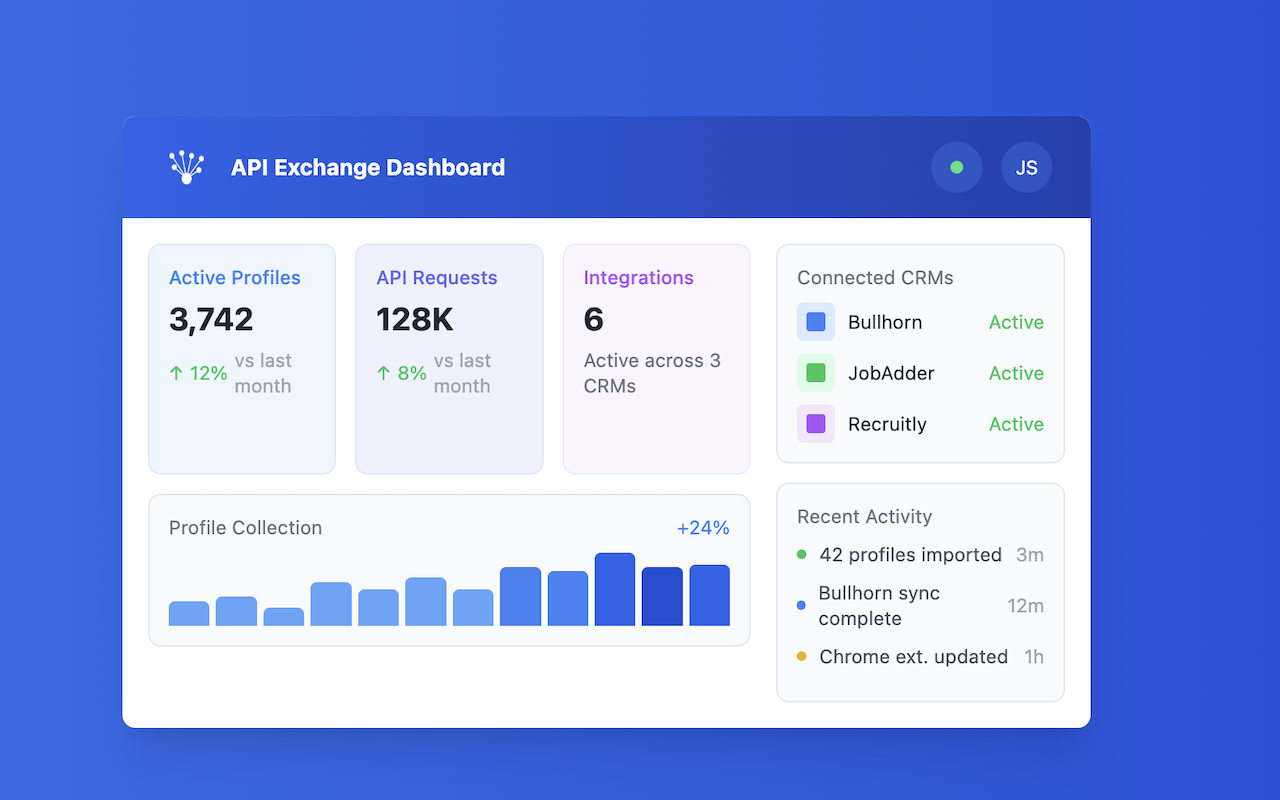Image resolution: width=1280 pixels, height=800 pixels.
Task: Click the Active across 3 CRMs text
Action: [x=652, y=373]
